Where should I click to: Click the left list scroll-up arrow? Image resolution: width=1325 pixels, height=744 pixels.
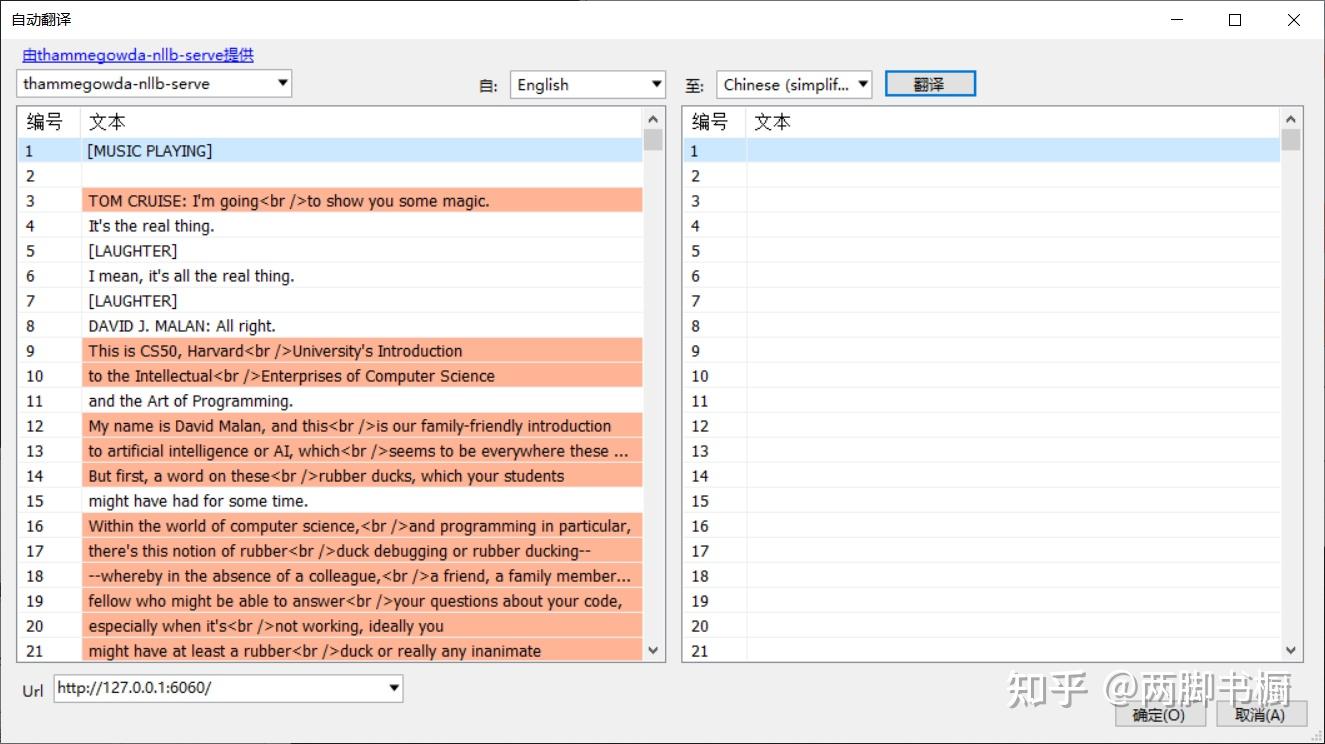tap(654, 118)
